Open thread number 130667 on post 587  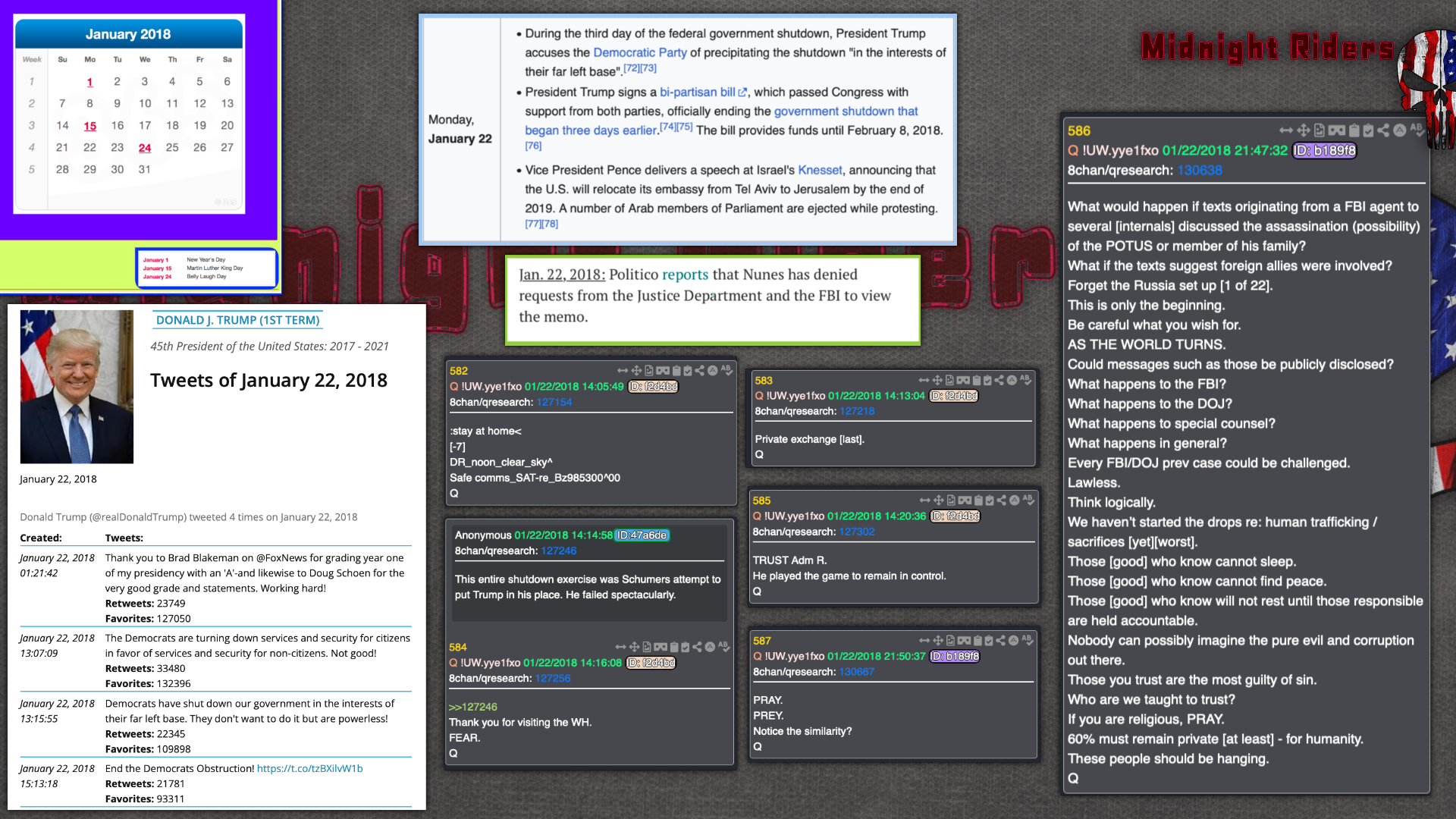[x=857, y=672]
